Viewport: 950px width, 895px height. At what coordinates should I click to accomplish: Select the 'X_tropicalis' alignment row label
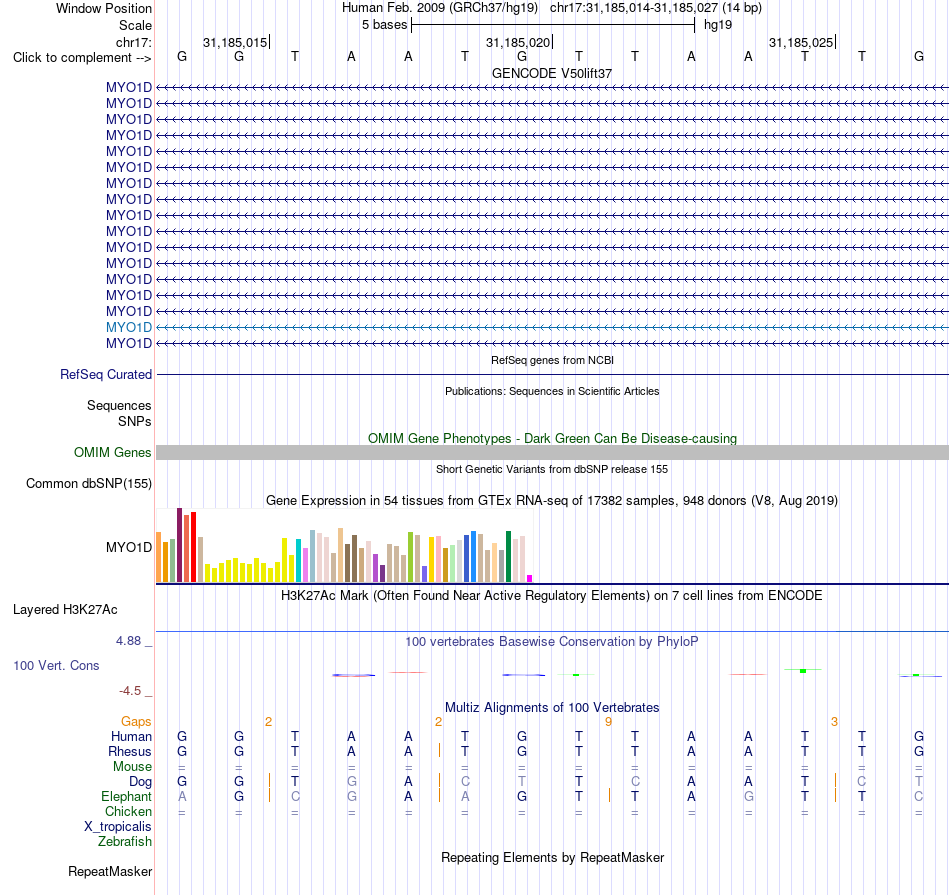click(118, 827)
